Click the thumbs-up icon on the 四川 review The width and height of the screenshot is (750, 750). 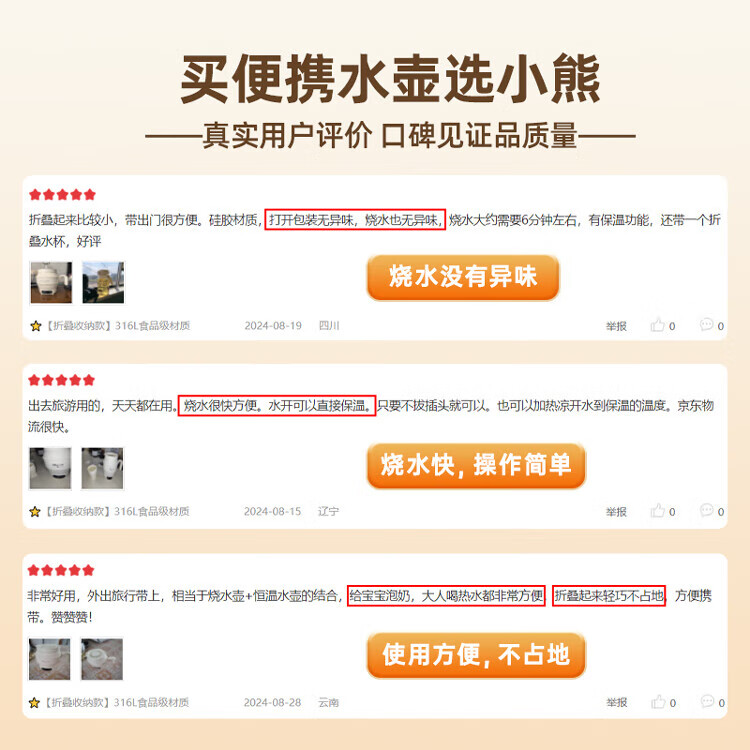658,325
